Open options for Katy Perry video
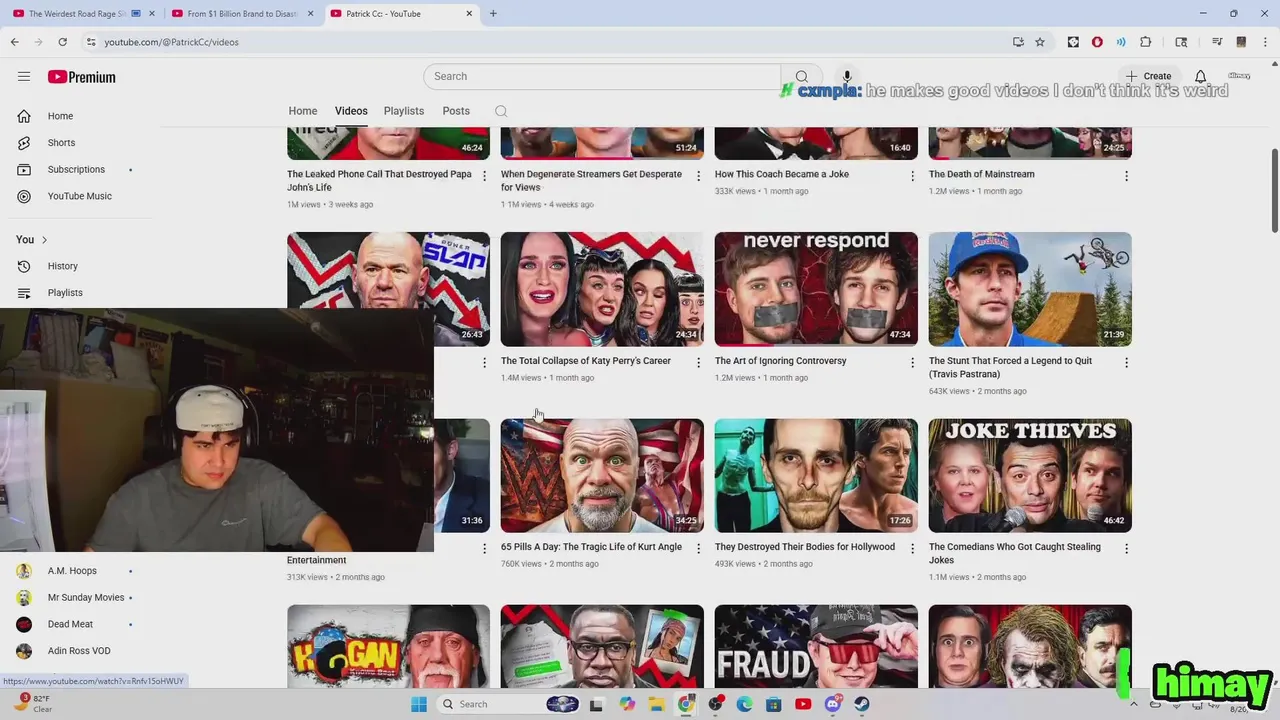 [x=698, y=363]
